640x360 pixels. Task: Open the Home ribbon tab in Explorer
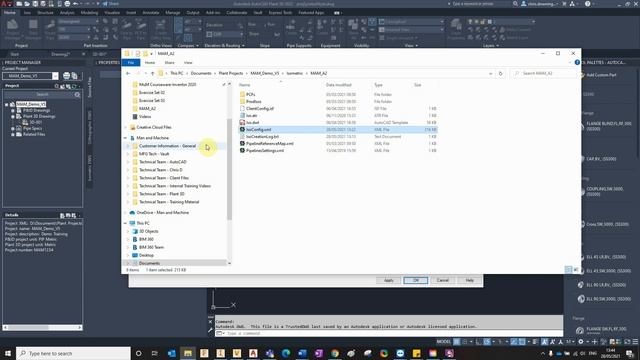point(150,62)
